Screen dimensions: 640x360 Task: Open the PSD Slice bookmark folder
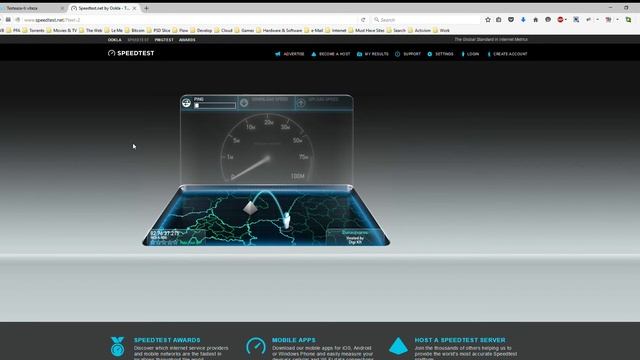tap(158, 30)
